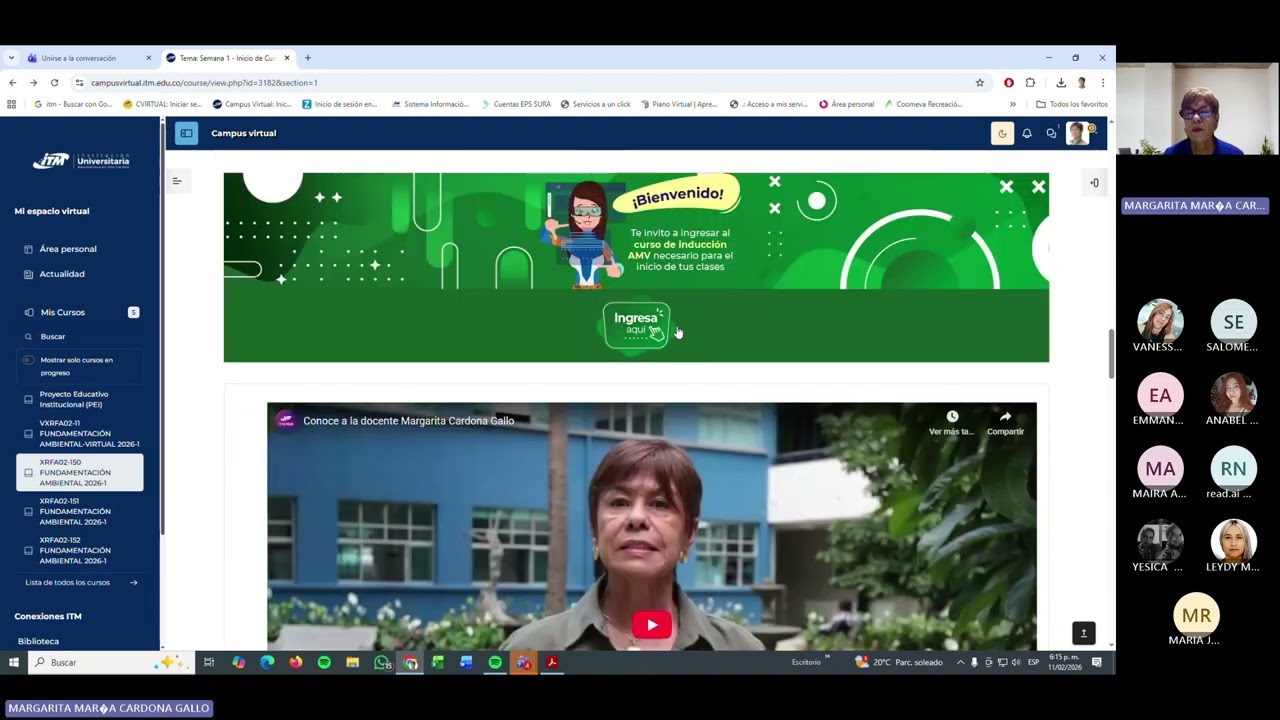
Task: Open the notifications bell
Action: [1027, 133]
